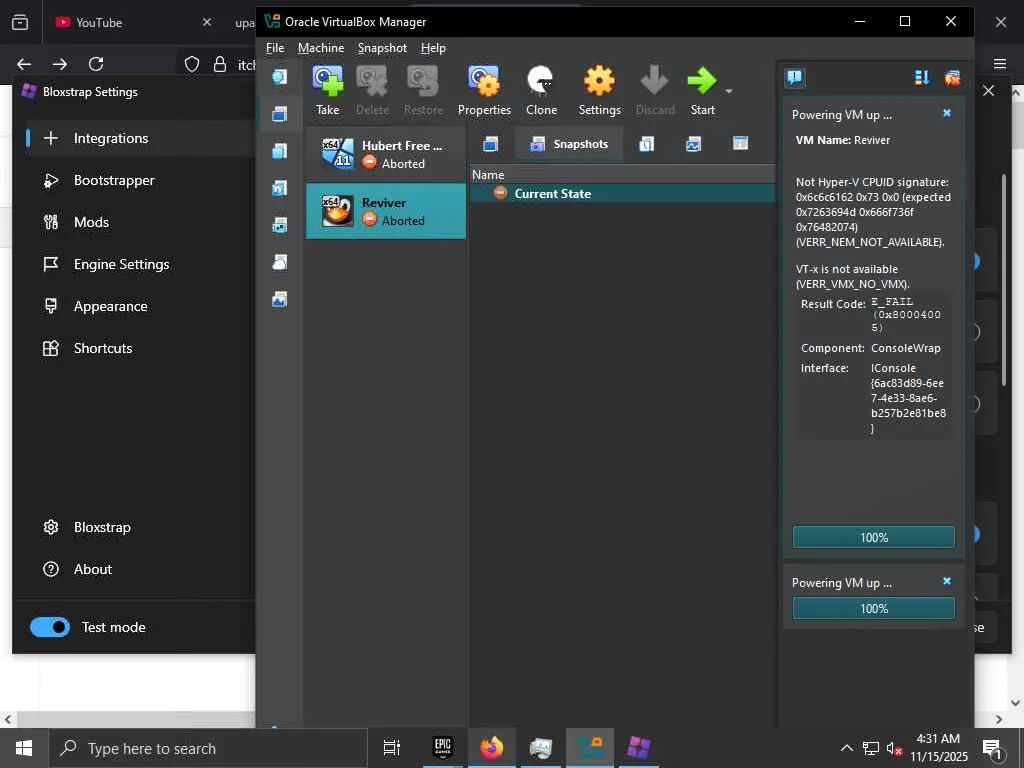Select the Reviver virtual machine

[386, 211]
